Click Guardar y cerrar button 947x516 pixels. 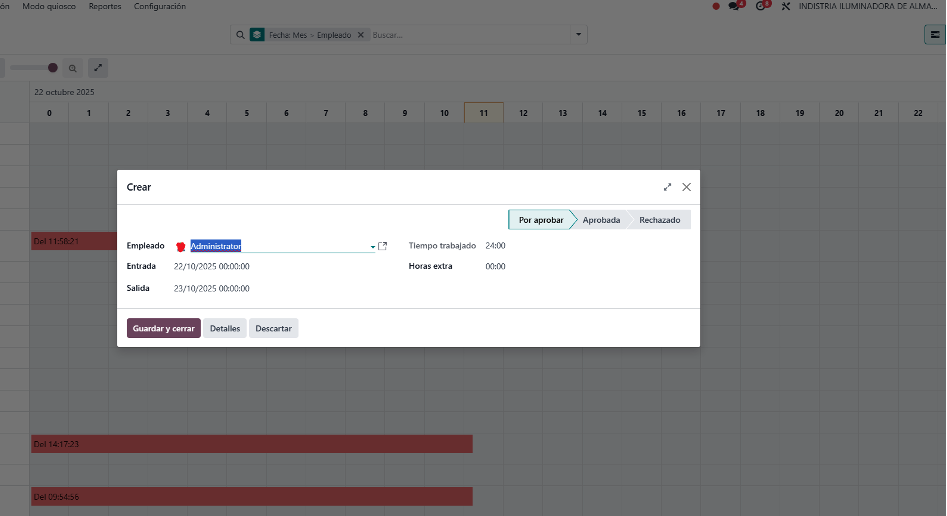coord(164,328)
